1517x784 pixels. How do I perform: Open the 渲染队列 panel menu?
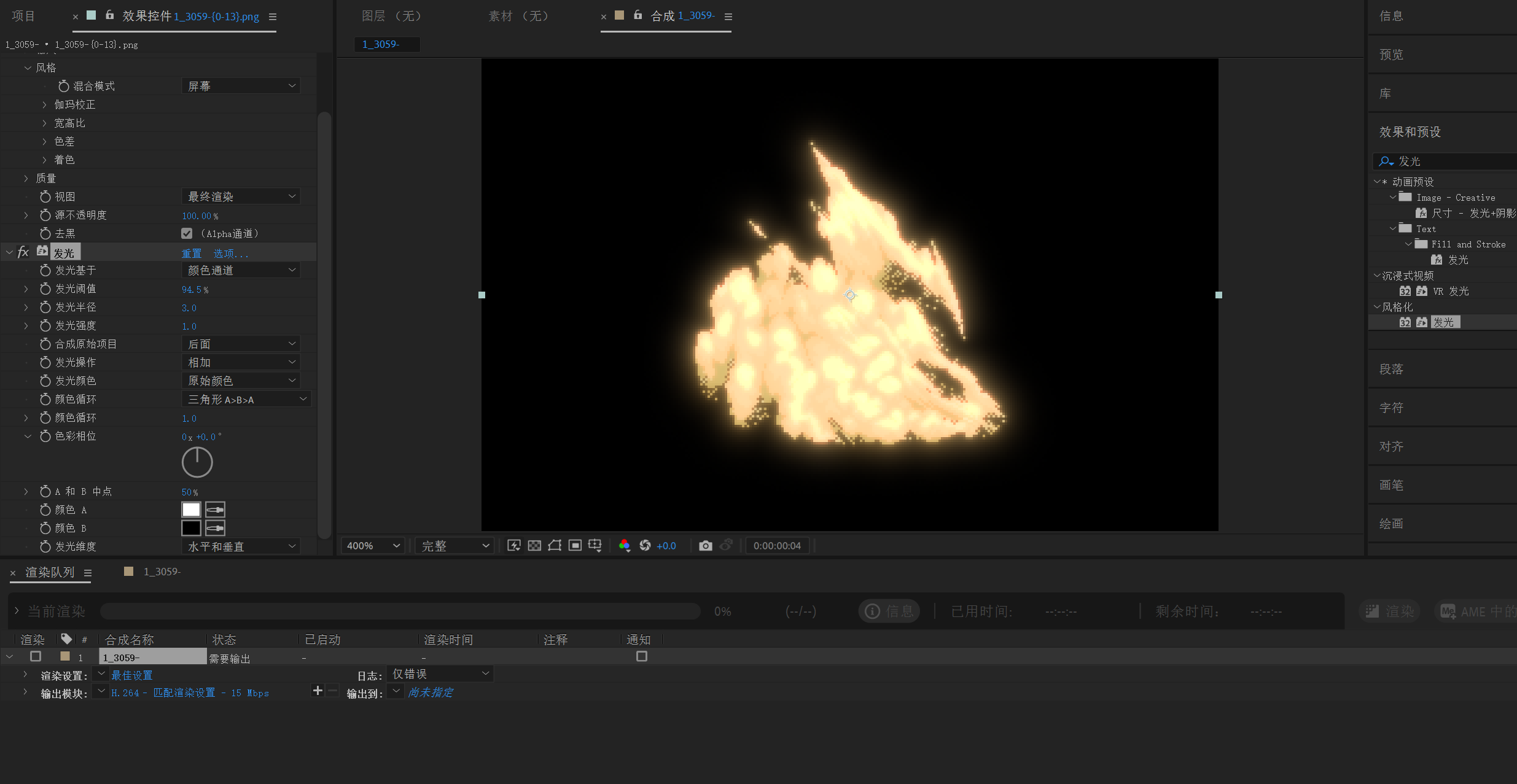pos(88,573)
